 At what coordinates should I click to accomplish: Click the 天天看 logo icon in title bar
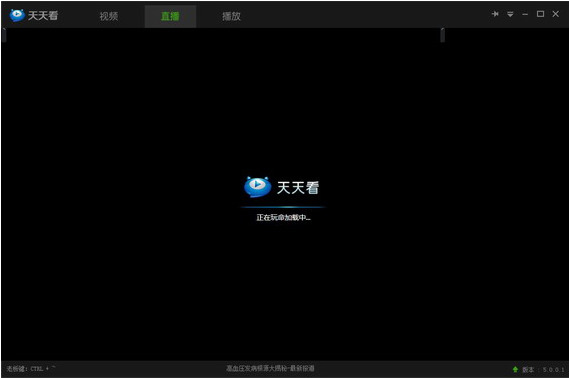coord(17,15)
